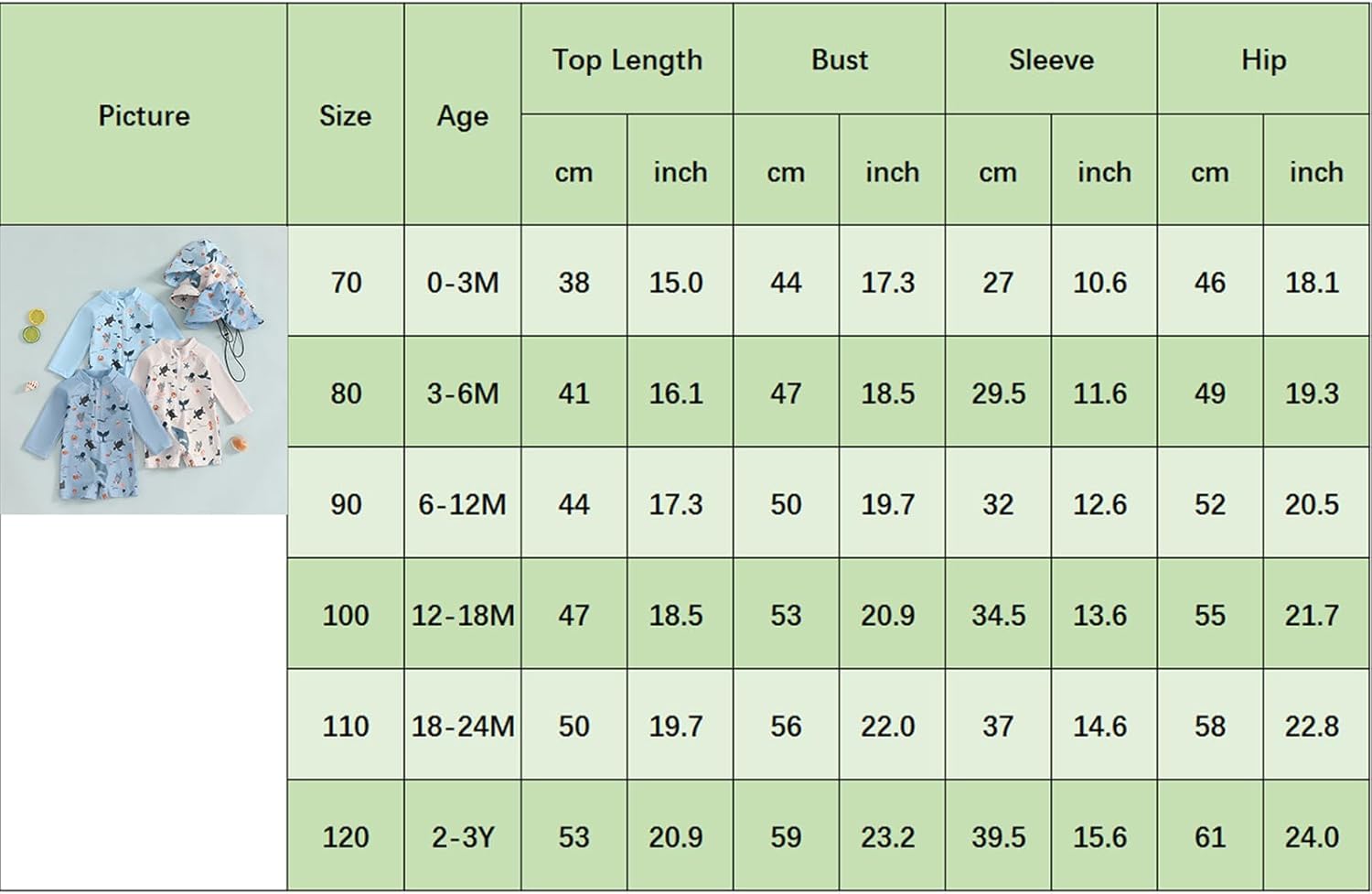Click the "Sleeve" header cell
This screenshot has height=894, width=1372.
(1051, 60)
